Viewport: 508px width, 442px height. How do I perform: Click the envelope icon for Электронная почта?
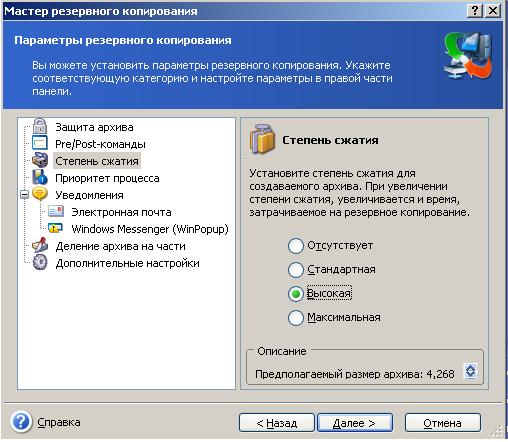(x=56, y=211)
